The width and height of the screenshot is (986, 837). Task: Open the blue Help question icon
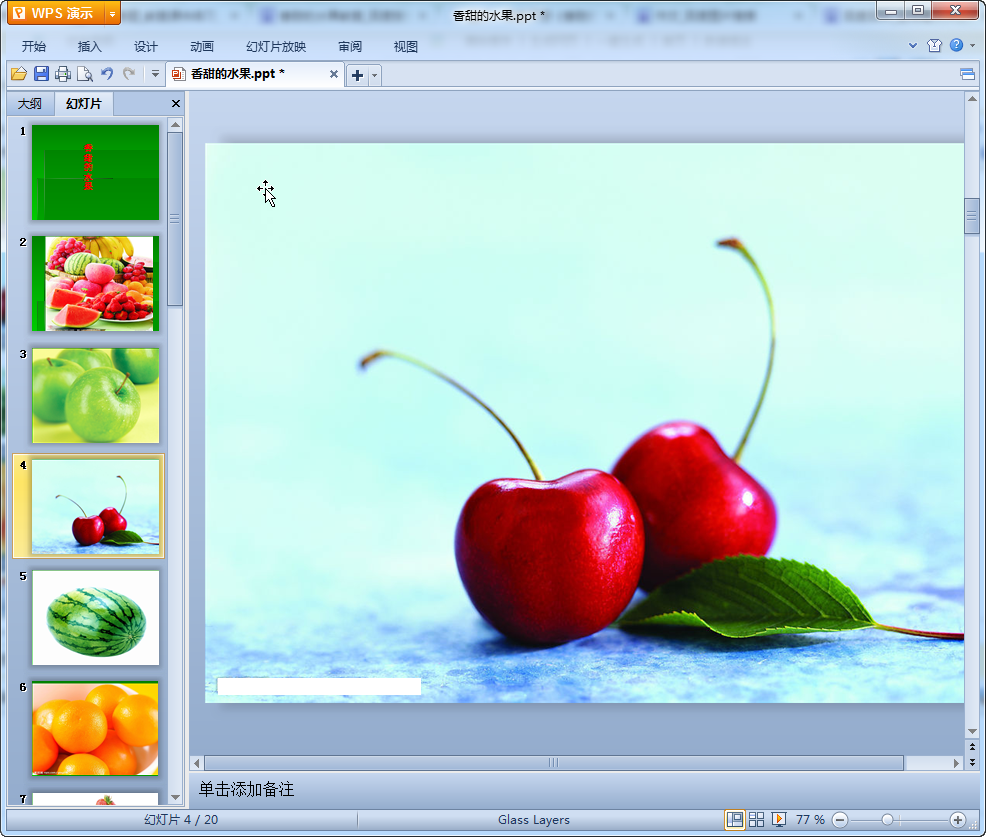(x=956, y=45)
